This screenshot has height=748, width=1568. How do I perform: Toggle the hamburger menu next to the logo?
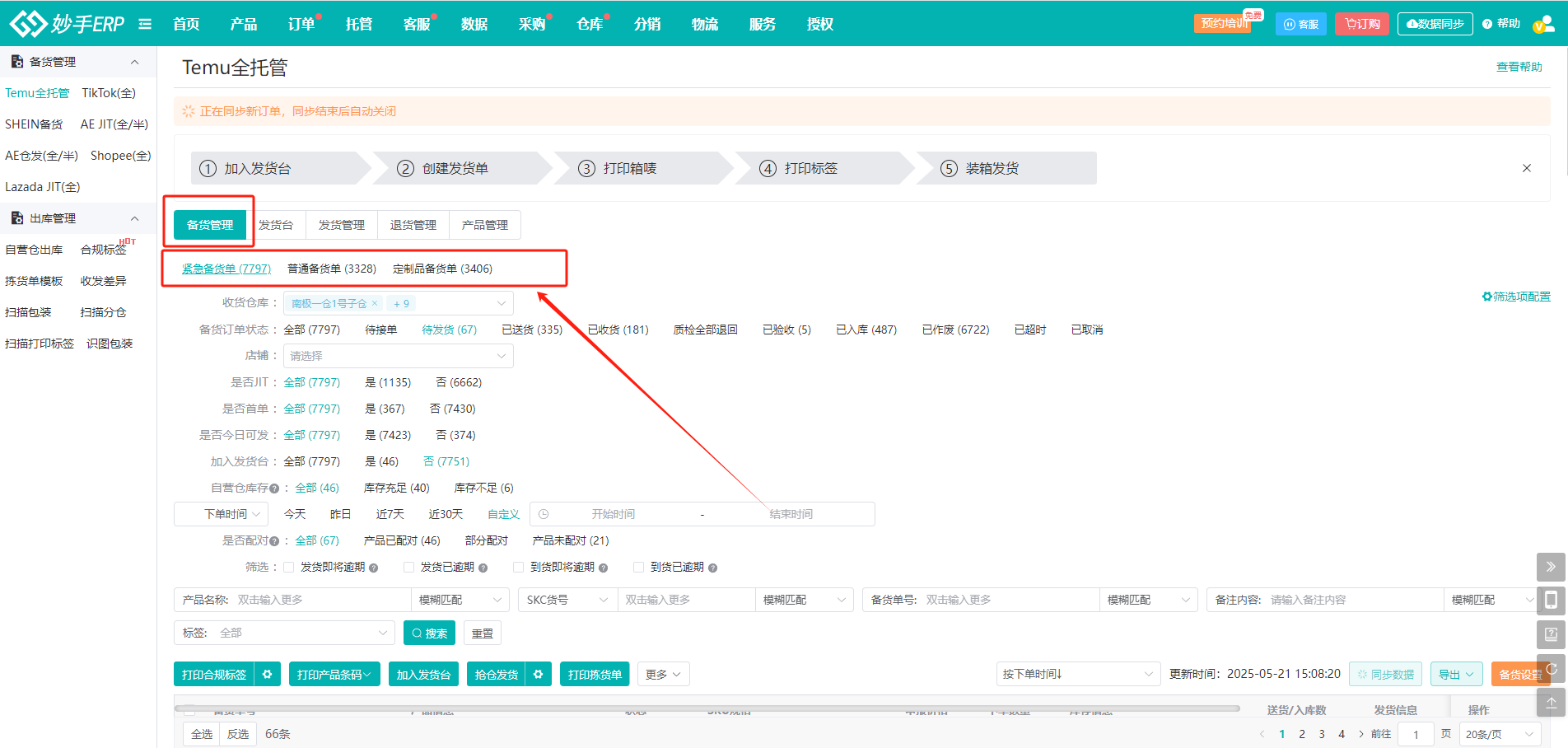(145, 24)
